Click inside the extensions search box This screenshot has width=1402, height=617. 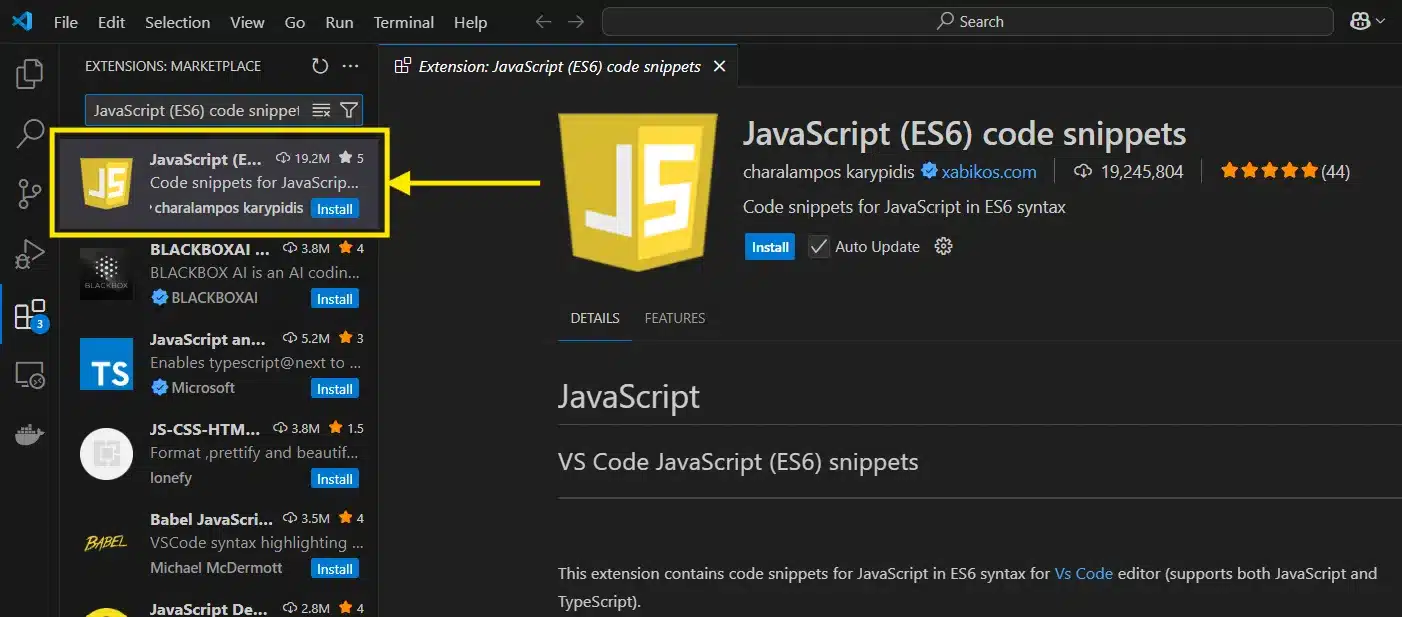pos(197,110)
